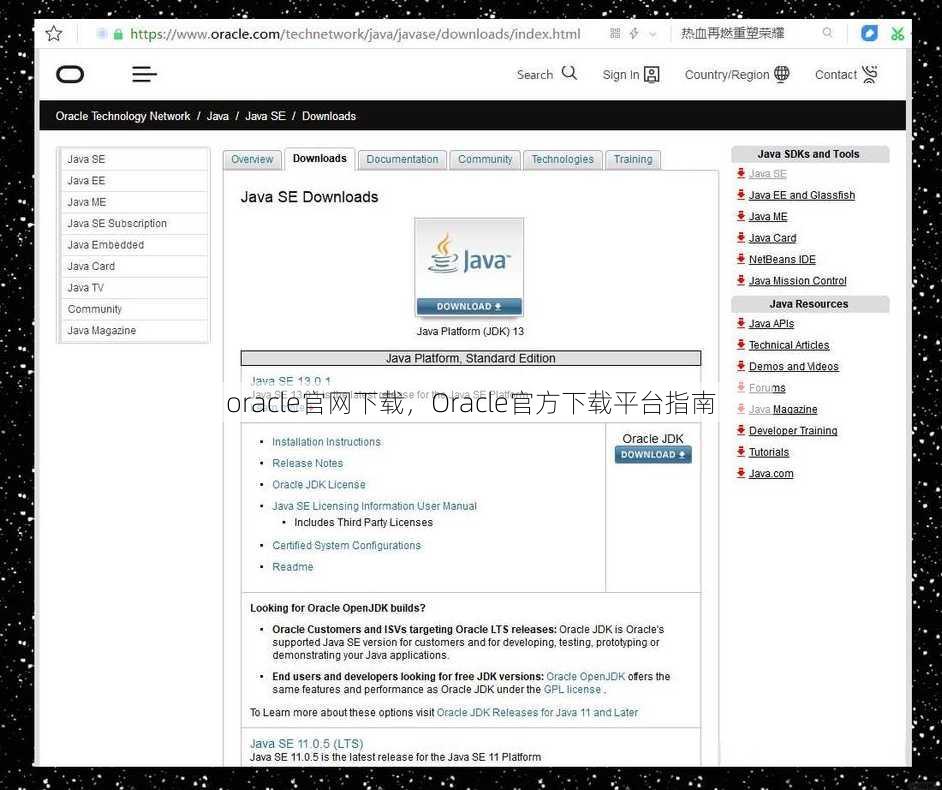This screenshot has width=942, height=790.
Task: Open the Oracle JDK License link
Action: [318, 485]
